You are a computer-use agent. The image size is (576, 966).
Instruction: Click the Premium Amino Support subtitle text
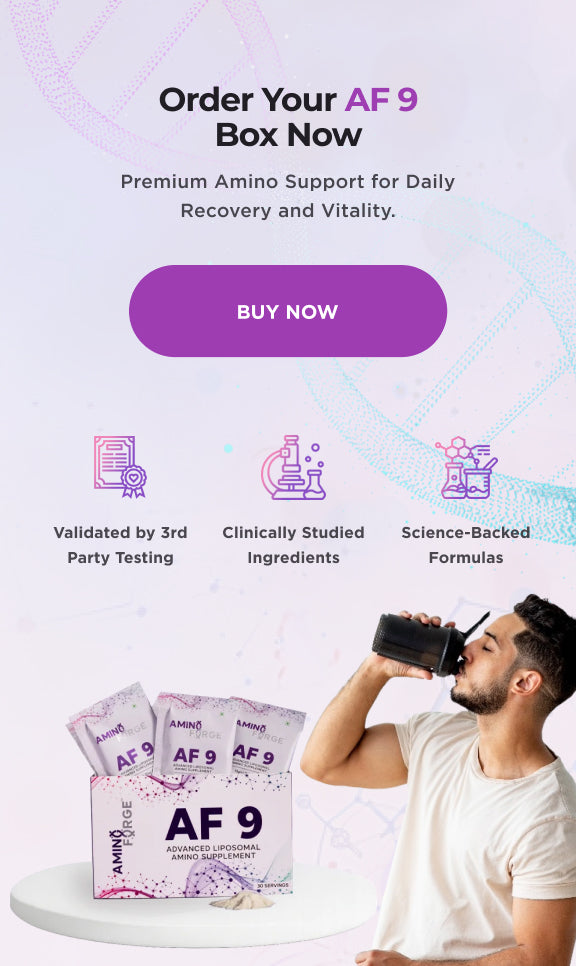[x=288, y=196]
